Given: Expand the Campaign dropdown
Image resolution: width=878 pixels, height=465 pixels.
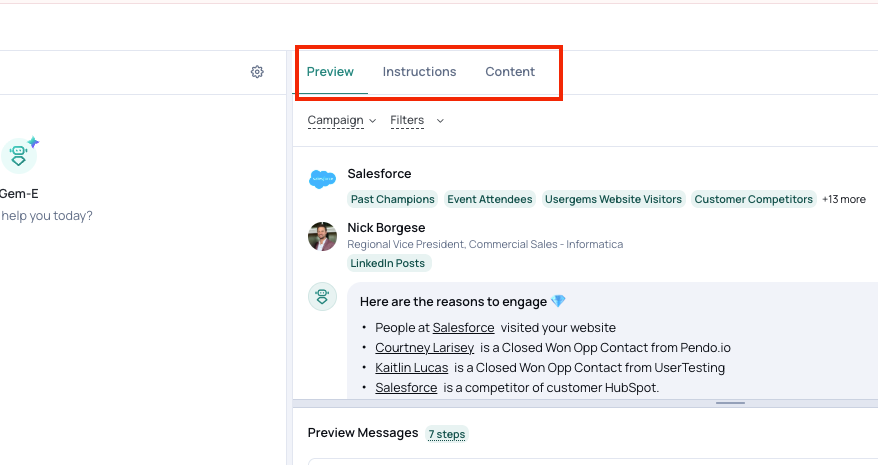Looking at the screenshot, I should point(342,120).
